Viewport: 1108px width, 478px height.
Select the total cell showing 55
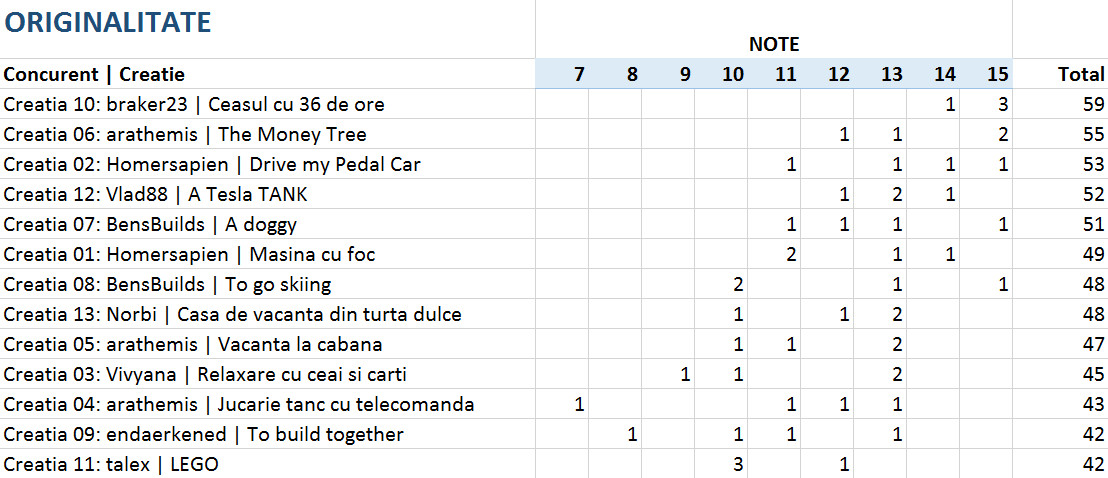pyautogui.click(x=1092, y=134)
